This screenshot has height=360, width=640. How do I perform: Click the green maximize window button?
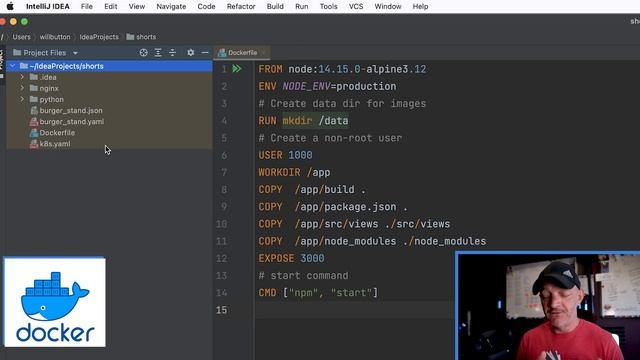(24, 21)
